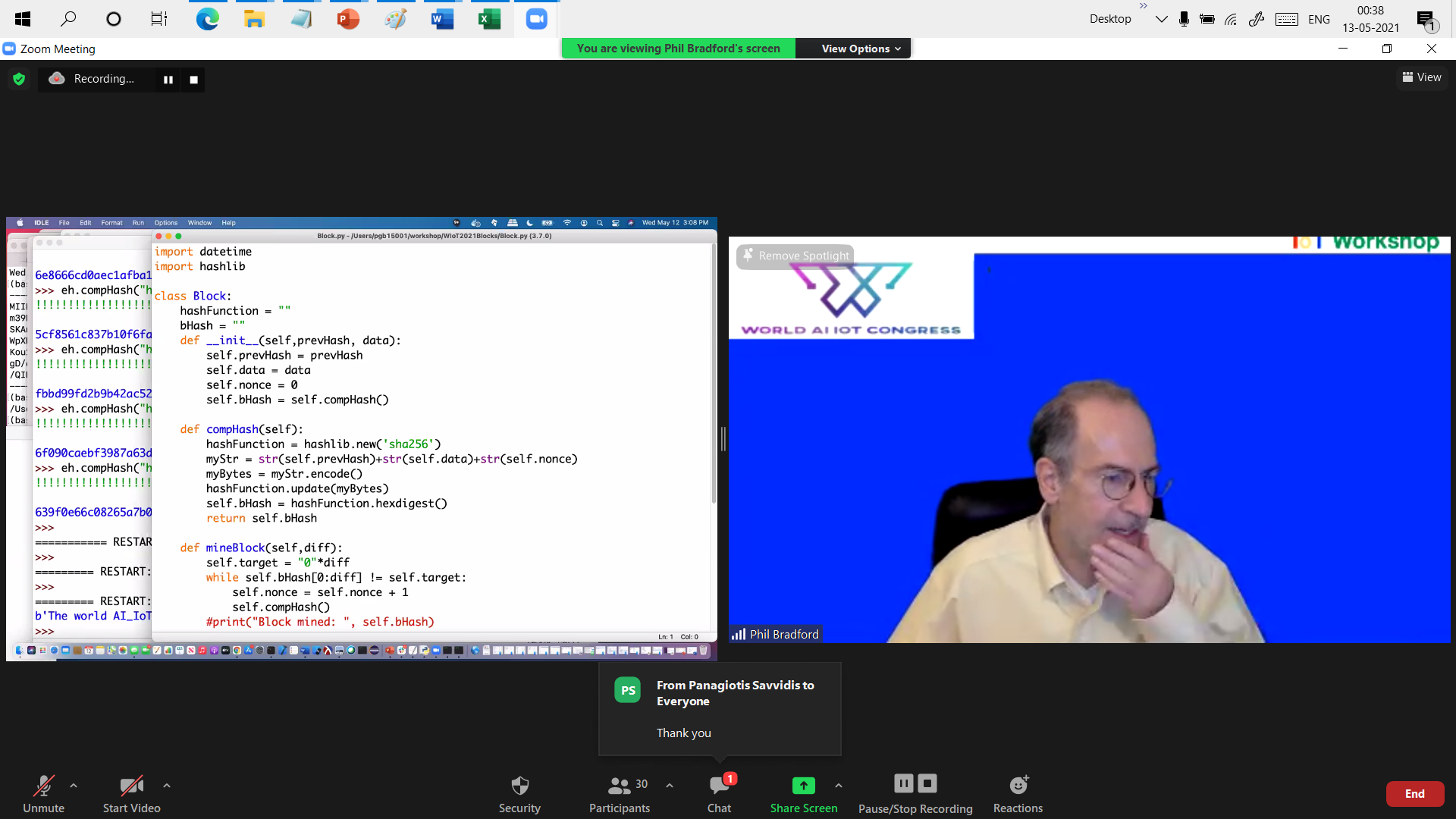Click the green Share Screen icon
Viewport: 1456px width, 819px height.
(x=804, y=785)
